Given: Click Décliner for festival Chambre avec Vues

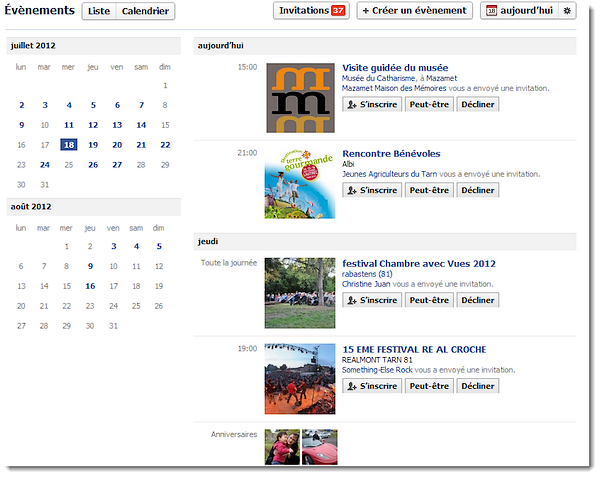Looking at the screenshot, I should point(478,300).
